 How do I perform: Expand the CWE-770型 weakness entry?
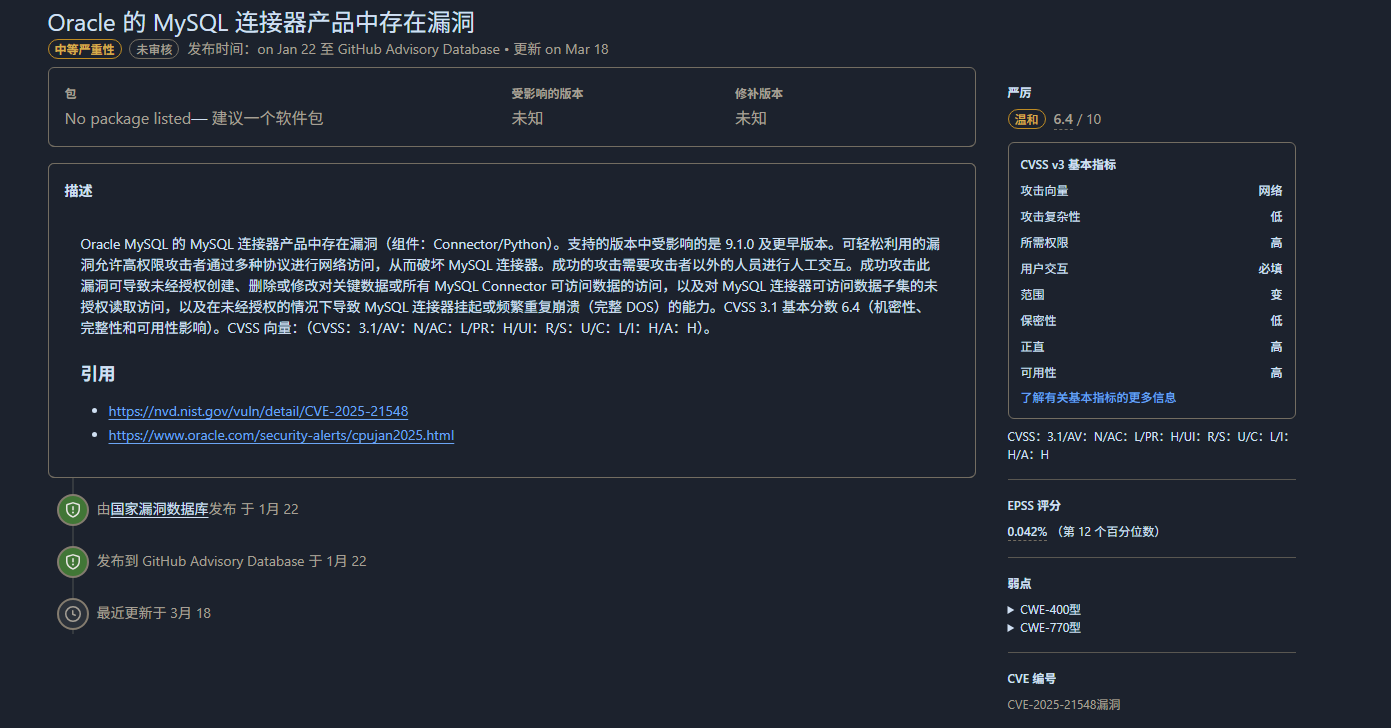pyautogui.click(x=1044, y=628)
